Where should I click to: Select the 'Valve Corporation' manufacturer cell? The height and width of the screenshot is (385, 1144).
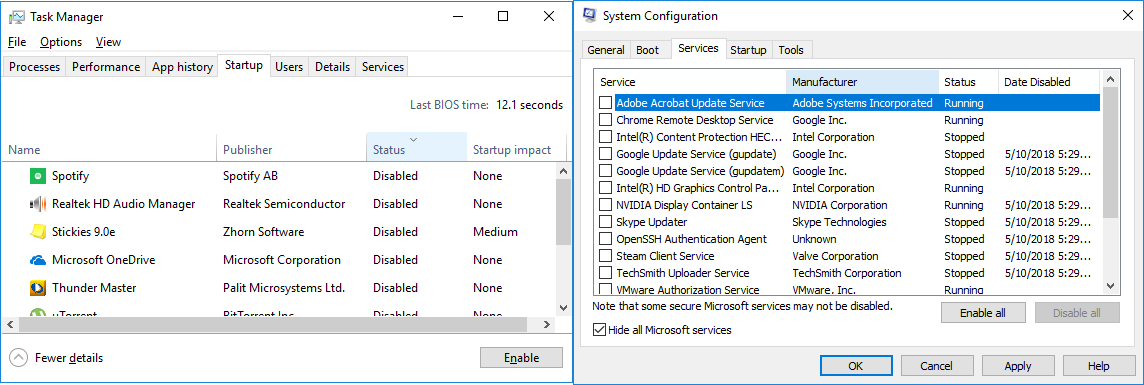tap(835, 256)
